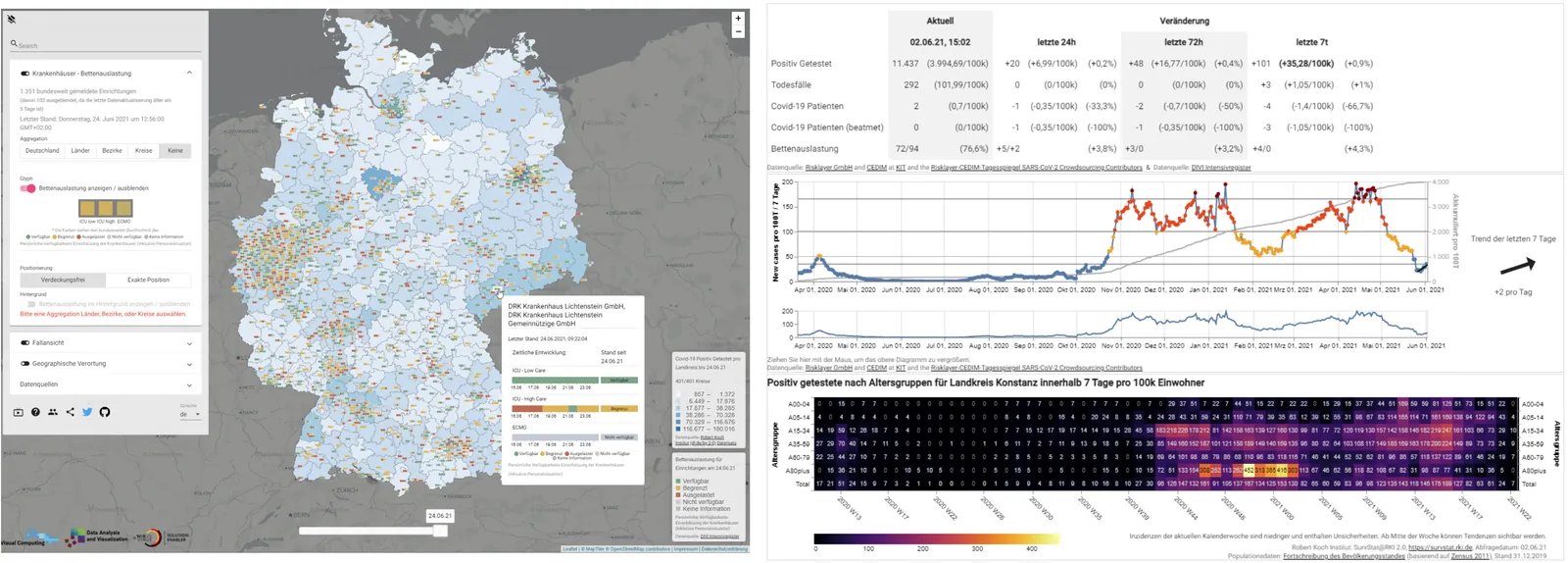Viewport: 1568px width, 563px height.
Task: Select Exakte Position positioning
Action: tap(148, 280)
